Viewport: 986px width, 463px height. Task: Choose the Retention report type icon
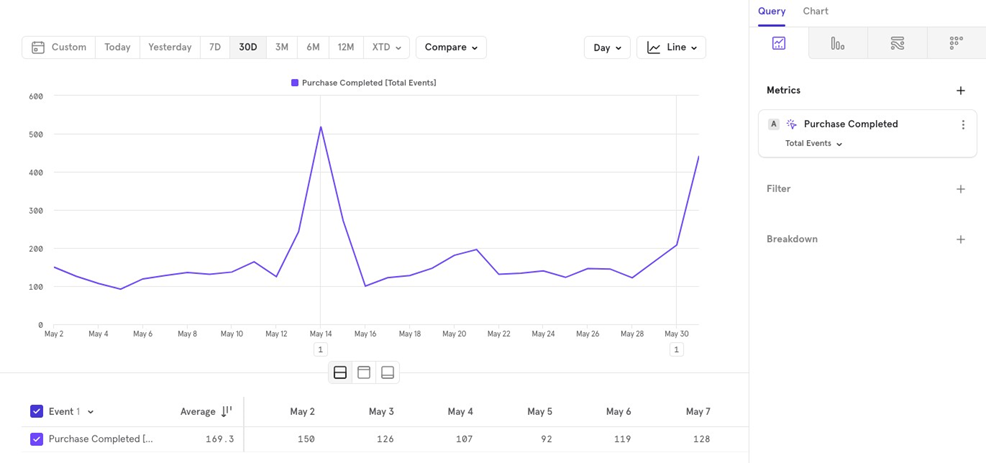pos(956,43)
